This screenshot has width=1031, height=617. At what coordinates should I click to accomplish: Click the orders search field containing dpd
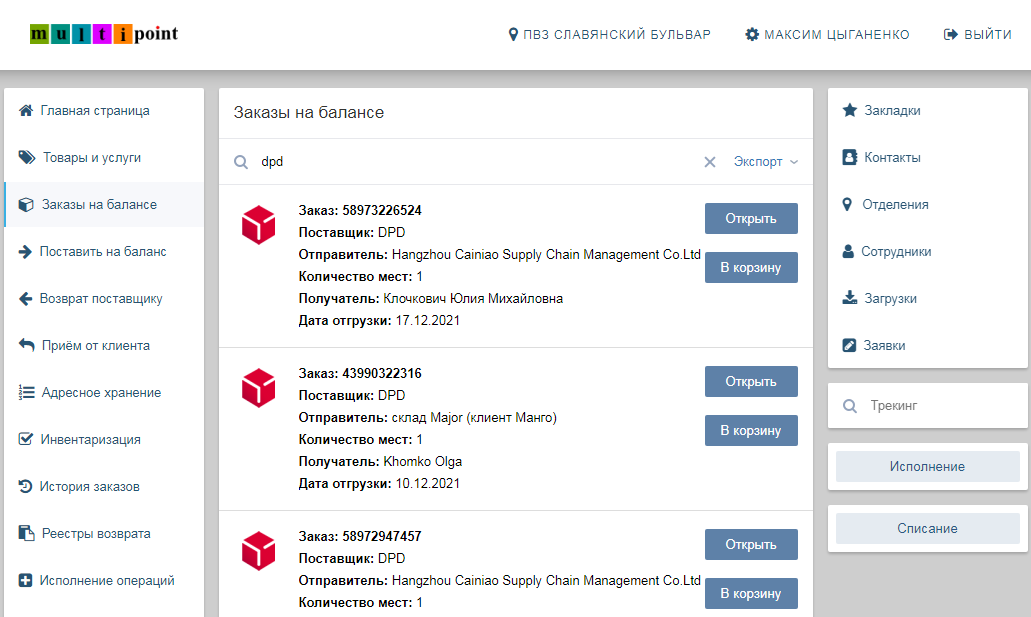pos(477,162)
